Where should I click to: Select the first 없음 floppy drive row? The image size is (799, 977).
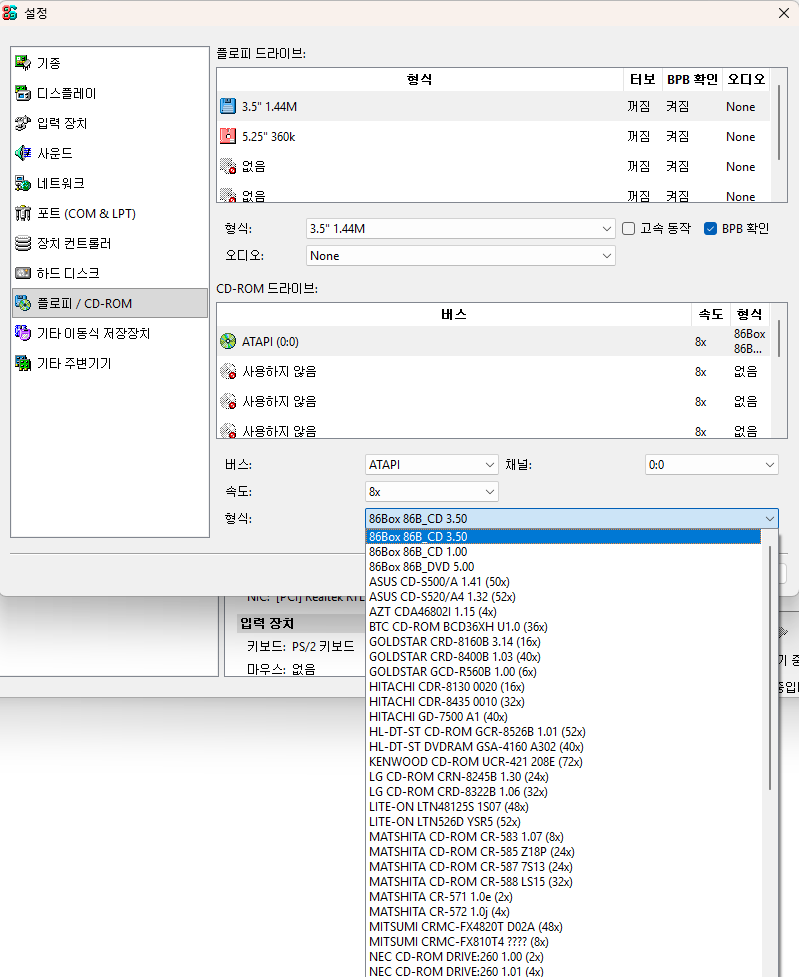click(494, 166)
